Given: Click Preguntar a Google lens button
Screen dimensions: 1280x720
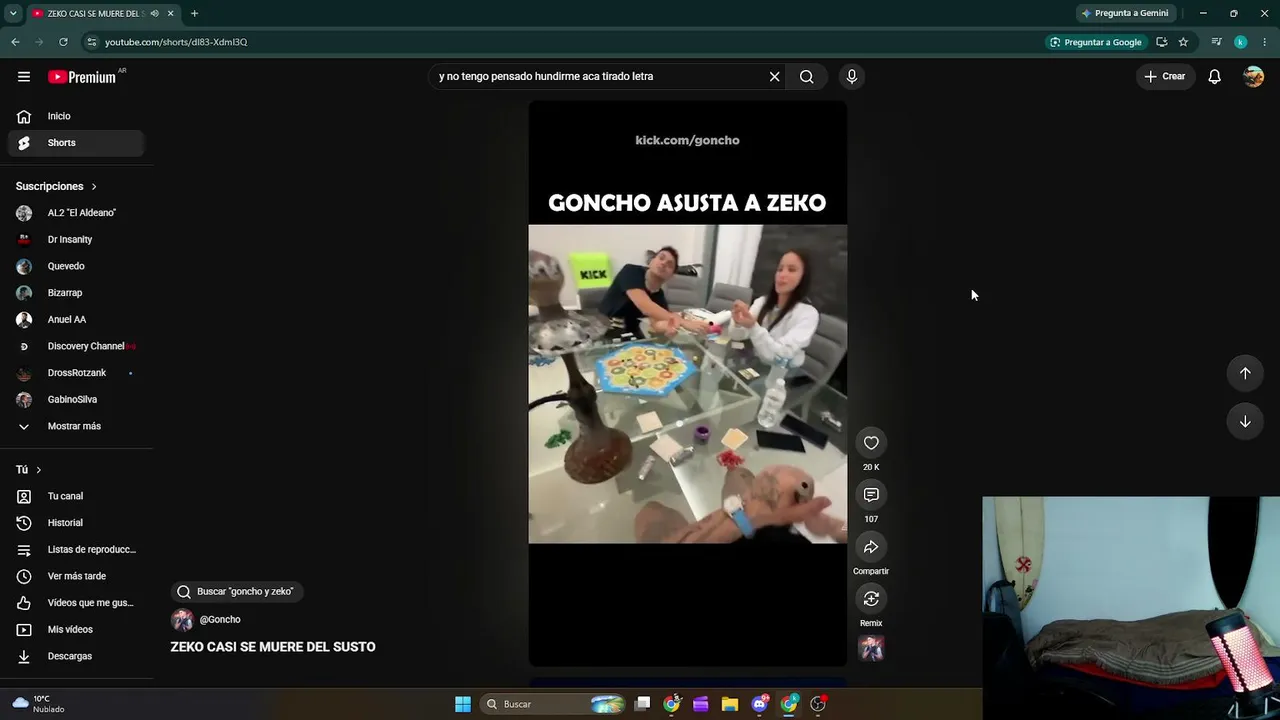Looking at the screenshot, I should coord(1095,42).
